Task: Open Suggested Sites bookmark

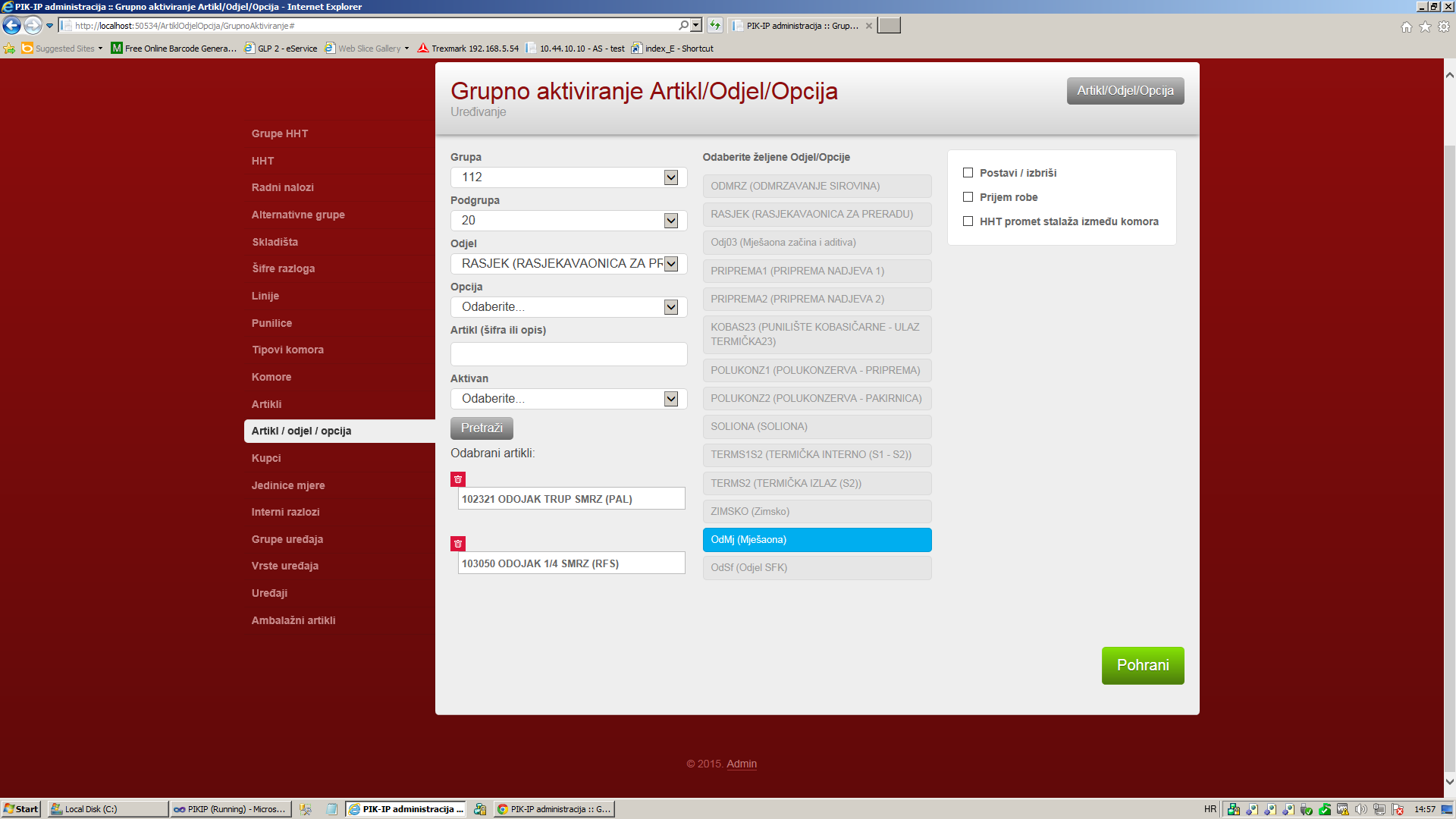Action: [x=62, y=49]
